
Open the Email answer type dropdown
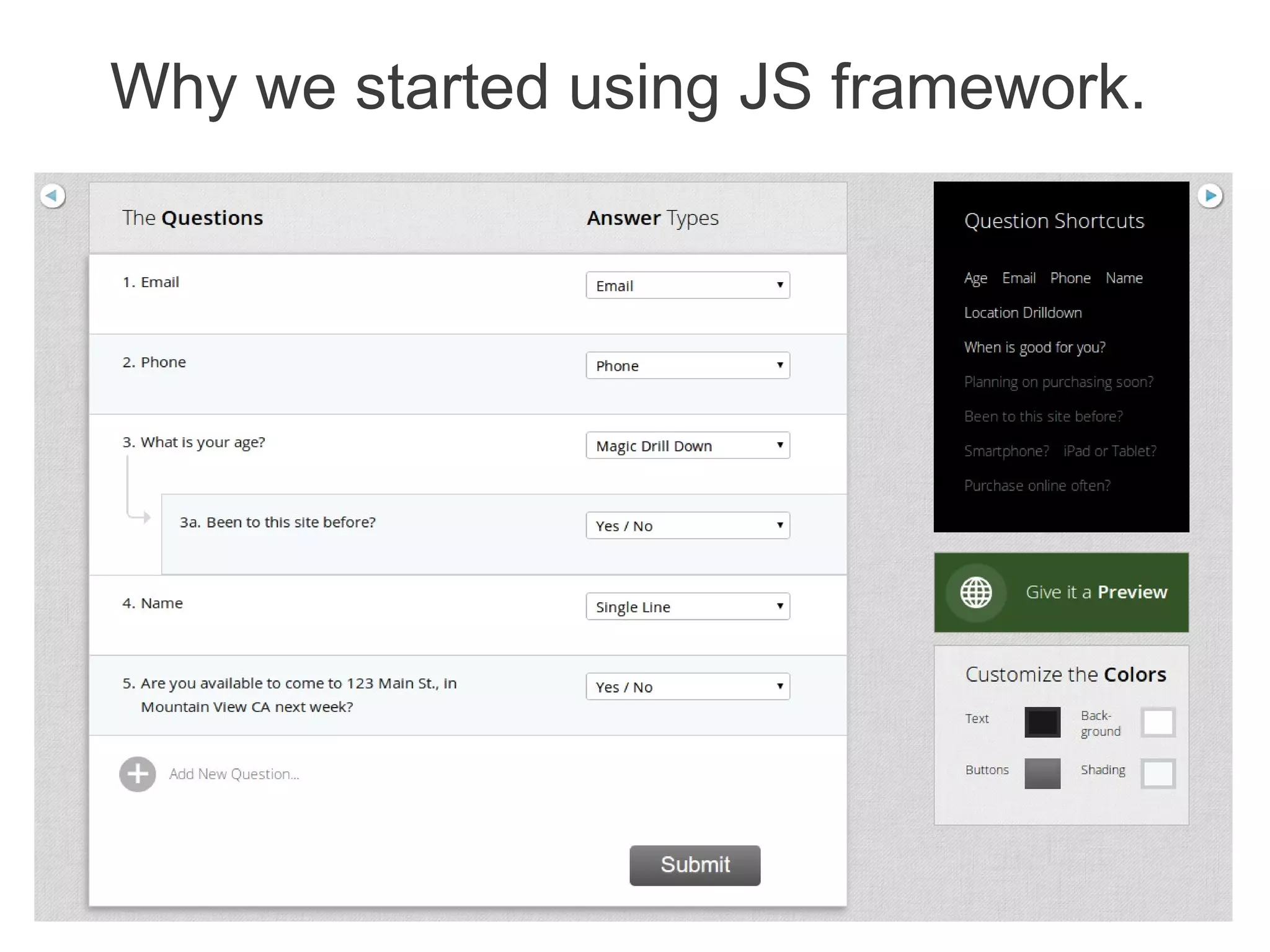click(687, 285)
